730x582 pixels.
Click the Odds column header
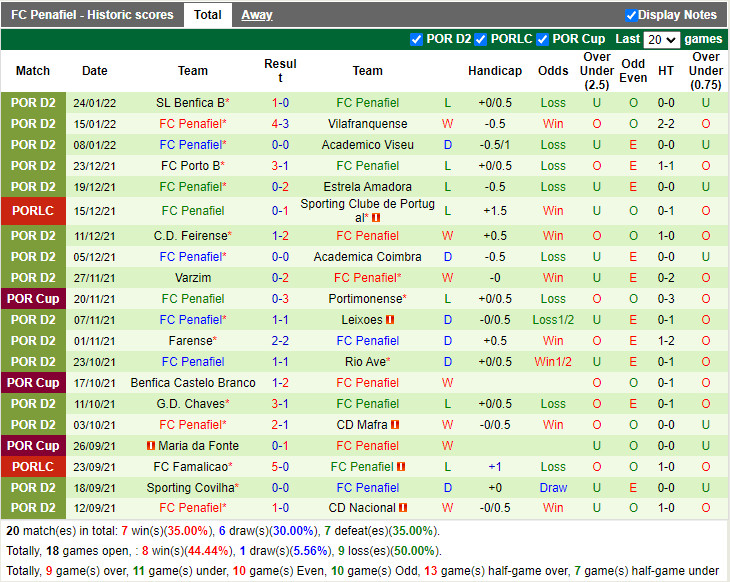click(x=553, y=71)
